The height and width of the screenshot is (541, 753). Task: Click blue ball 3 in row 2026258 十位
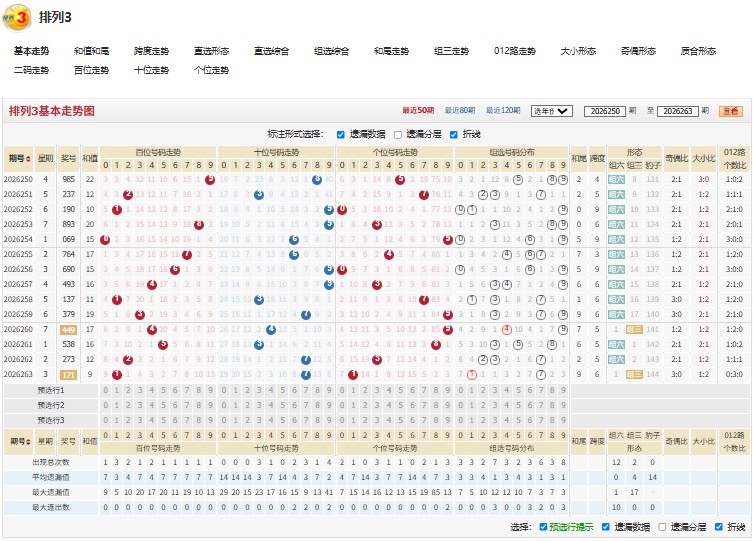click(x=259, y=300)
